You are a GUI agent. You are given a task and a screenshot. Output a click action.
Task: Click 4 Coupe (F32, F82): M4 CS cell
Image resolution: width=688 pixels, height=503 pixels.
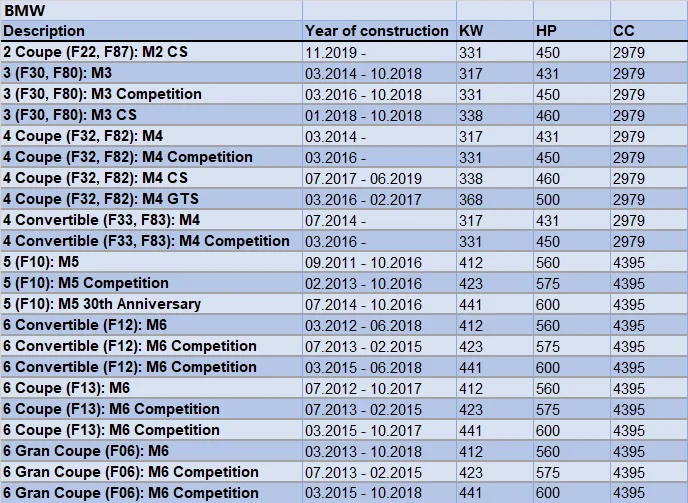[151, 178]
